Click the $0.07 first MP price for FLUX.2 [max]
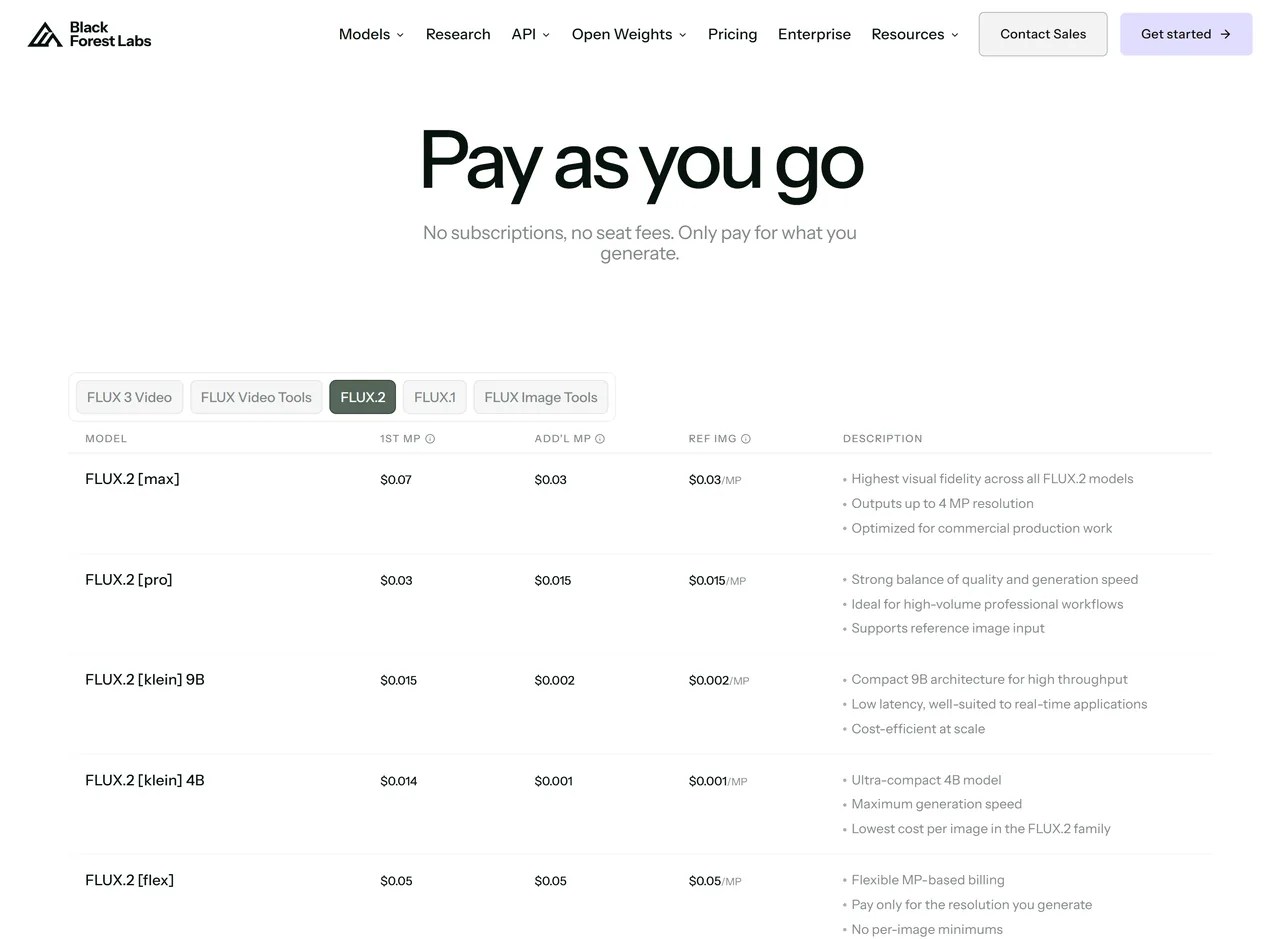This screenshot has width=1280, height=939. 396,480
